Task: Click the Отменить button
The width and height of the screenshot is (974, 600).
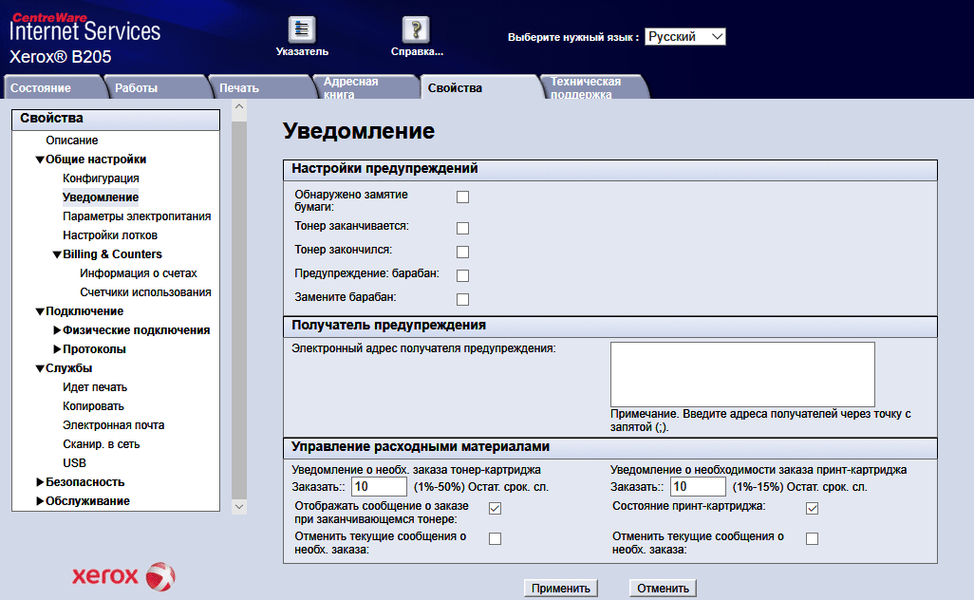Action: click(x=663, y=588)
